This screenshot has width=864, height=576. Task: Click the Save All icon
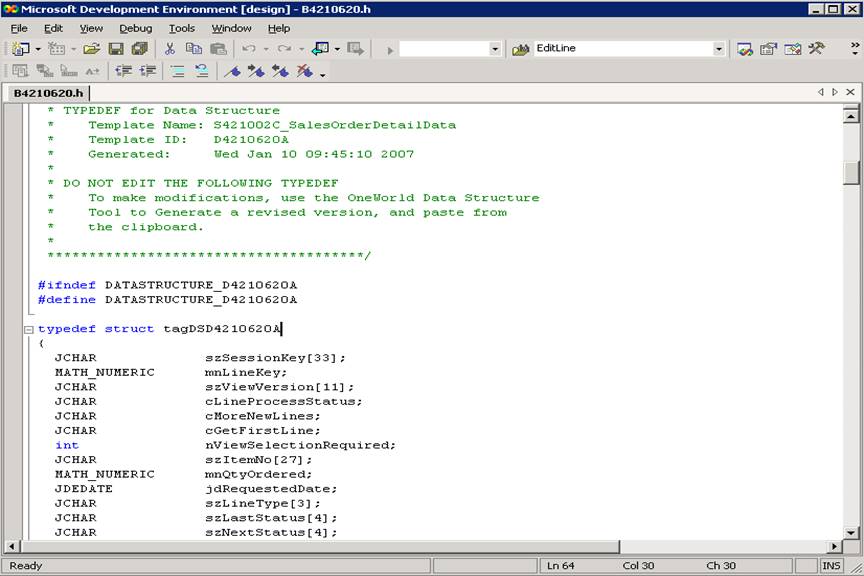(140, 49)
